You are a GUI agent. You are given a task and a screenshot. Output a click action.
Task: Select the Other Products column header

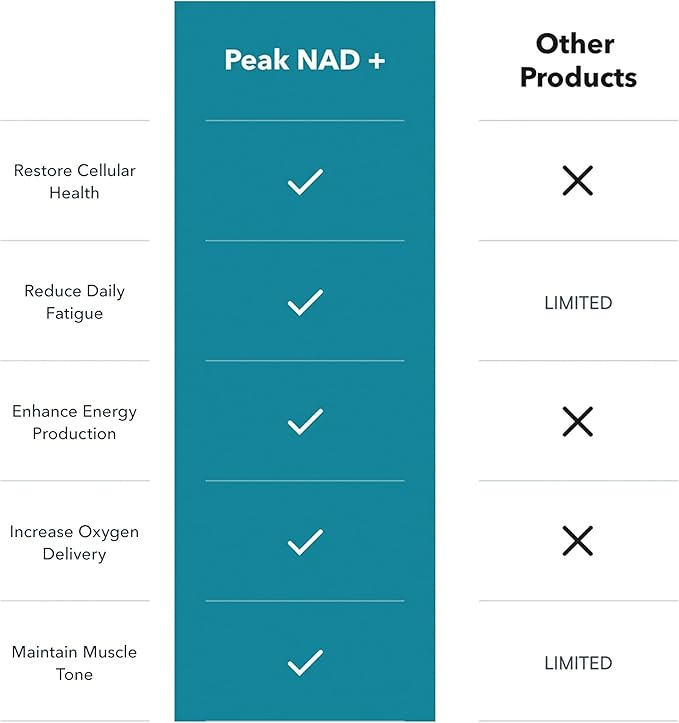point(578,60)
